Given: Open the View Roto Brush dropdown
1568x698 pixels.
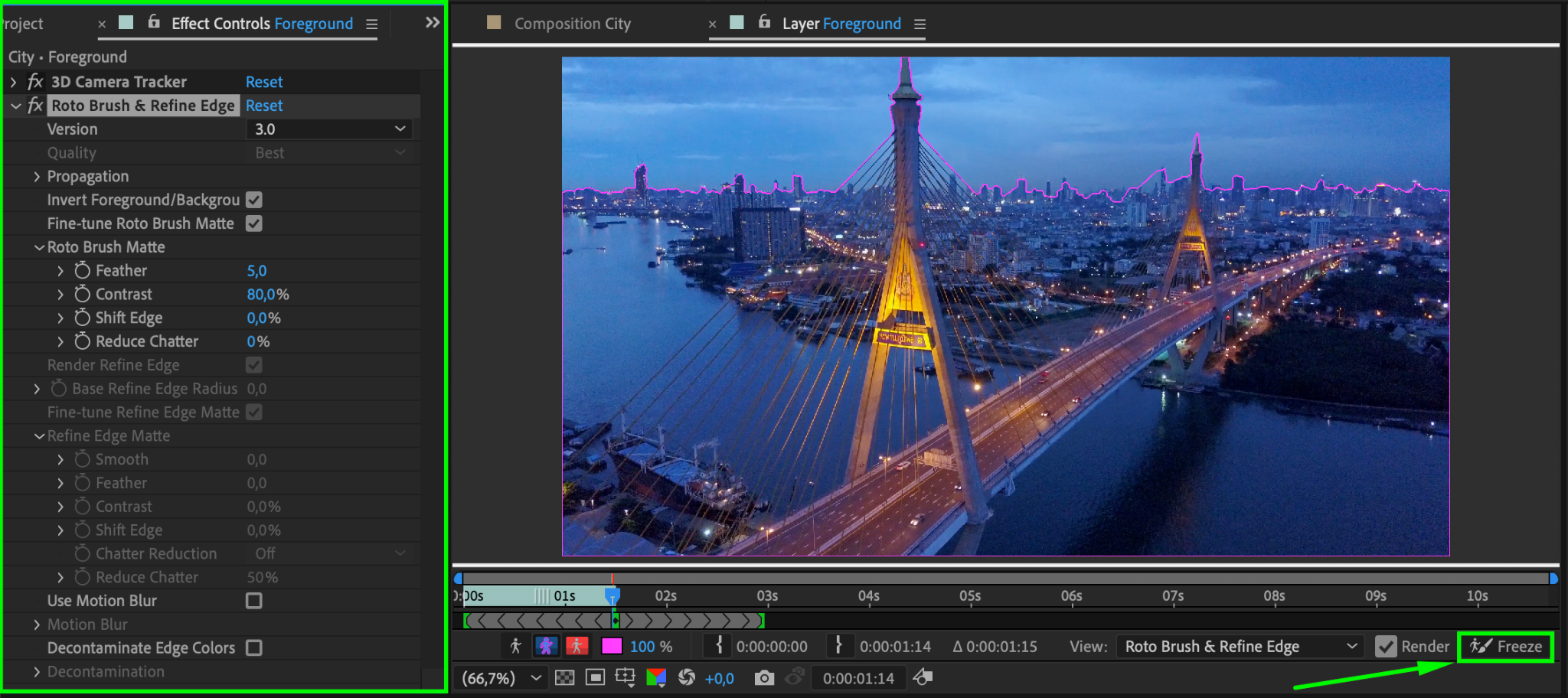Looking at the screenshot, I should coord(1240,647).
